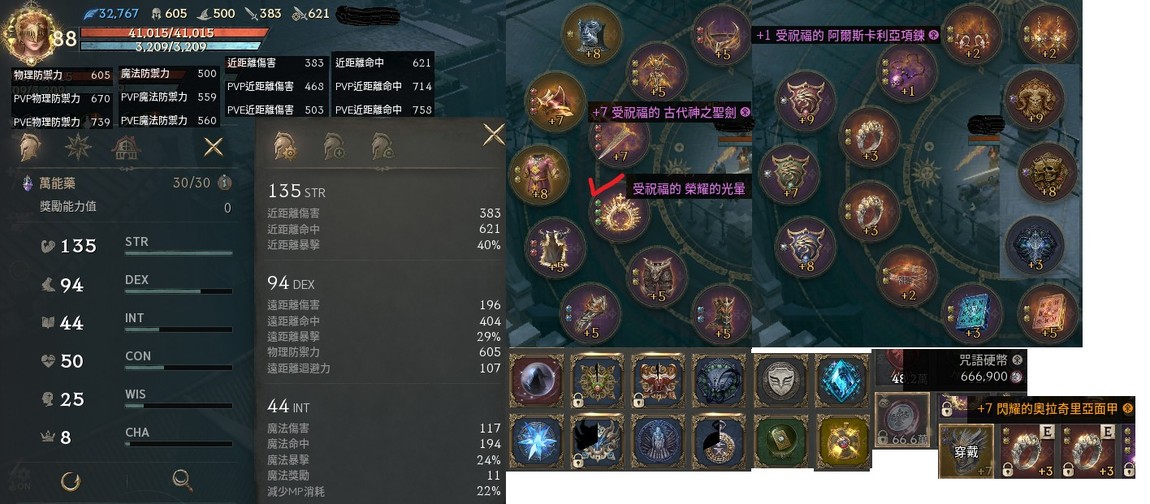Select the blue crystal skill icon
Viewport: 1150px width, 504px height.
tap(842, 380)
